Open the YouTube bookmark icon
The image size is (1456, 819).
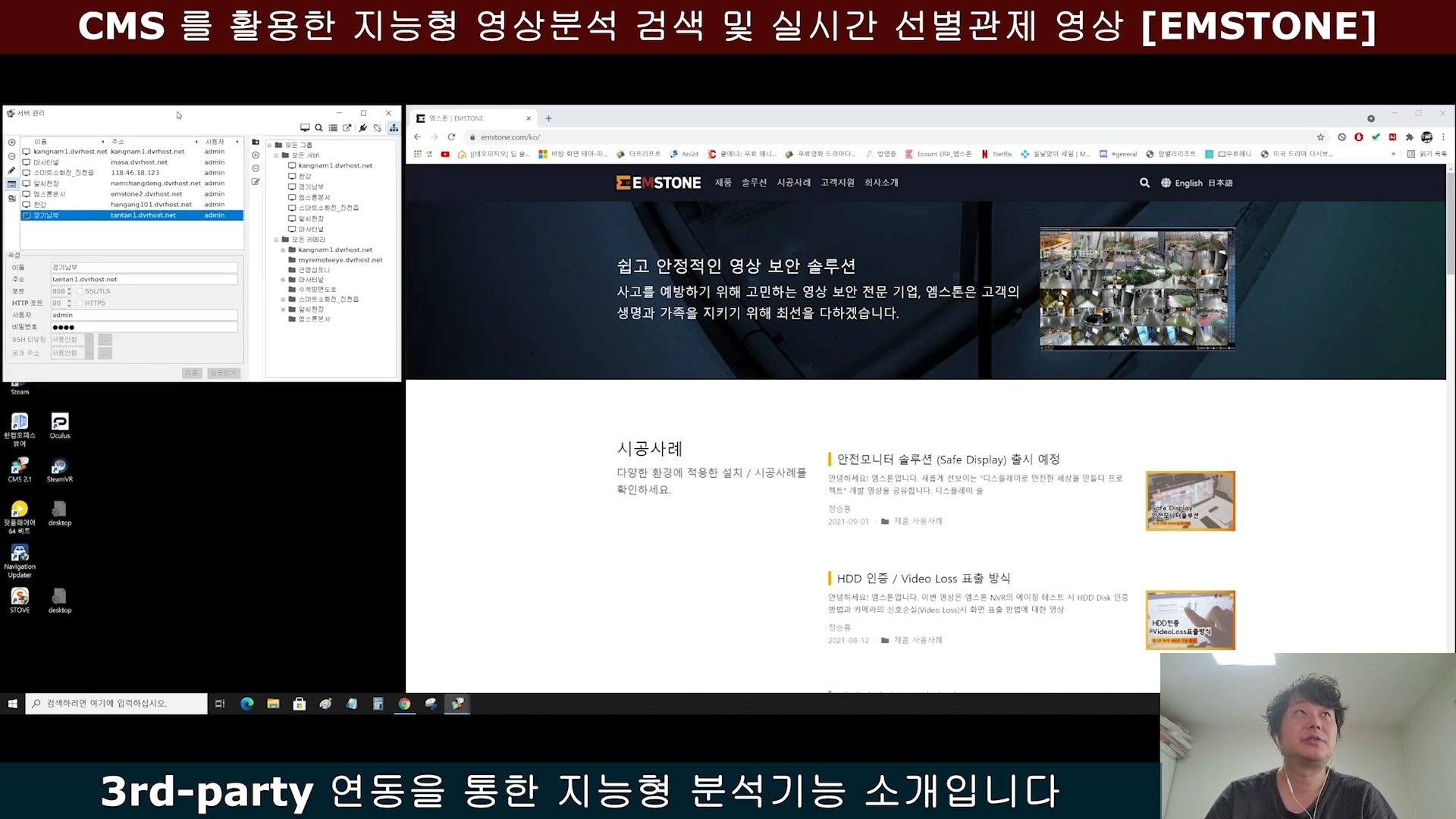click(445, 154)
